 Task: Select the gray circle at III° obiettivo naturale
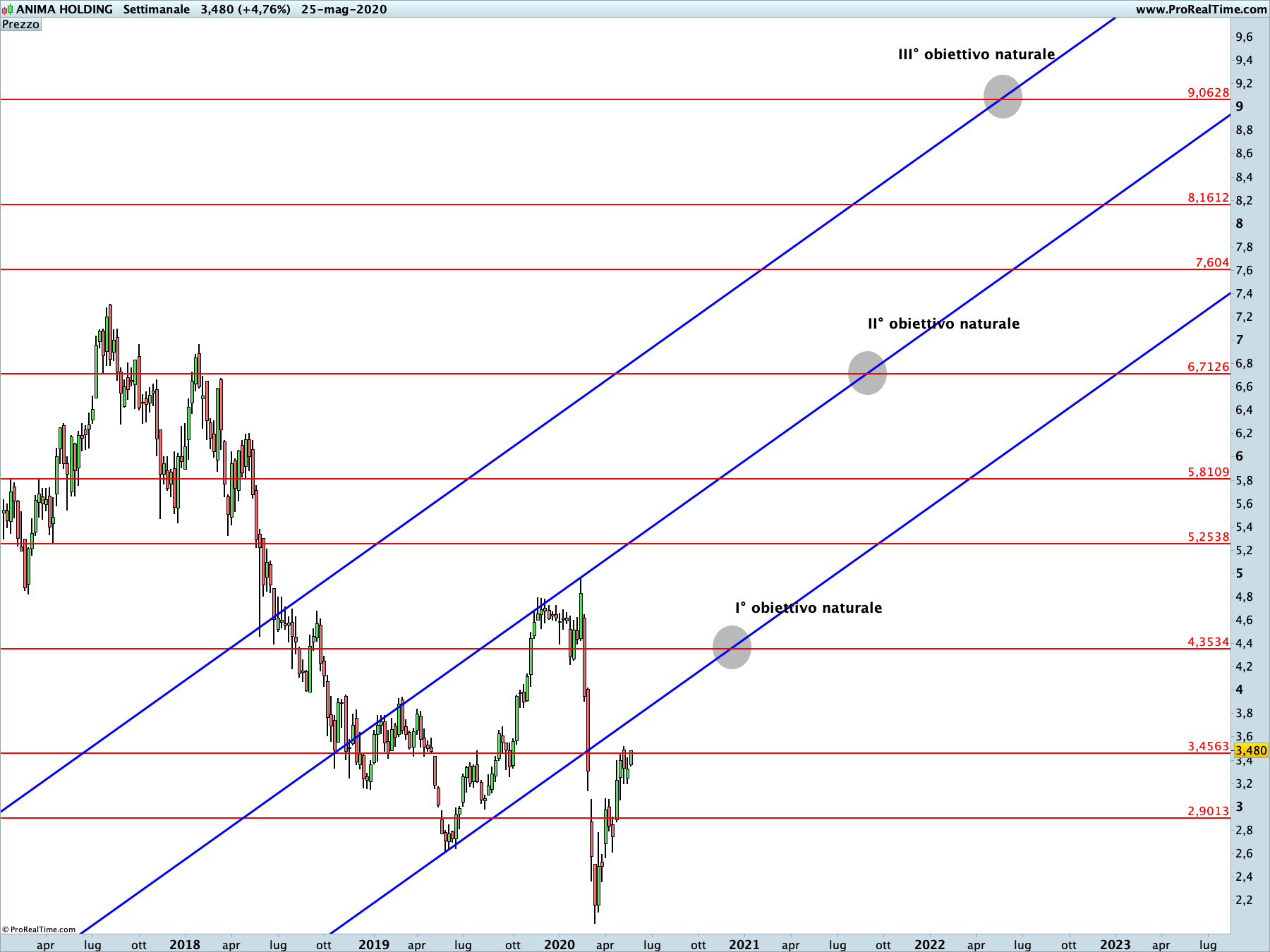click(x=1003, y=97)
